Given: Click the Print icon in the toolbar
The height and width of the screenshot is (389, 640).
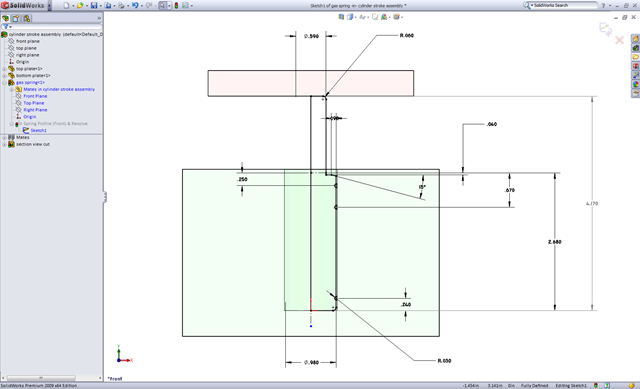Looking at the screenshot, I should tap(121, 5).
